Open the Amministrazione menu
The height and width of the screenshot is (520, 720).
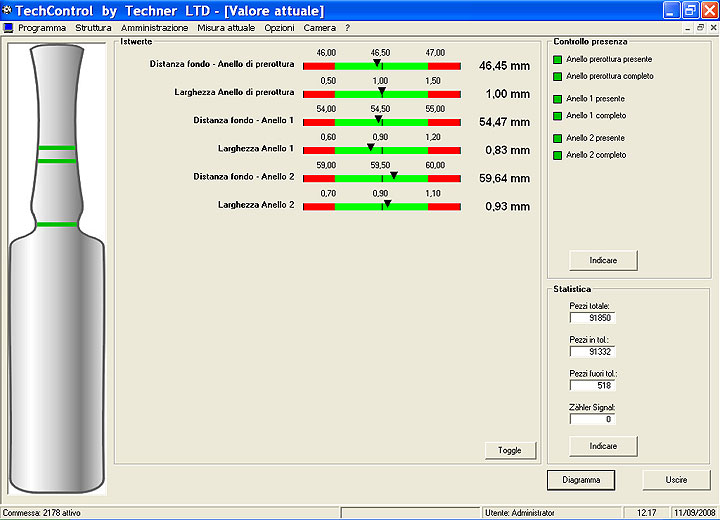pyautogui.click(x=154, y=28)
